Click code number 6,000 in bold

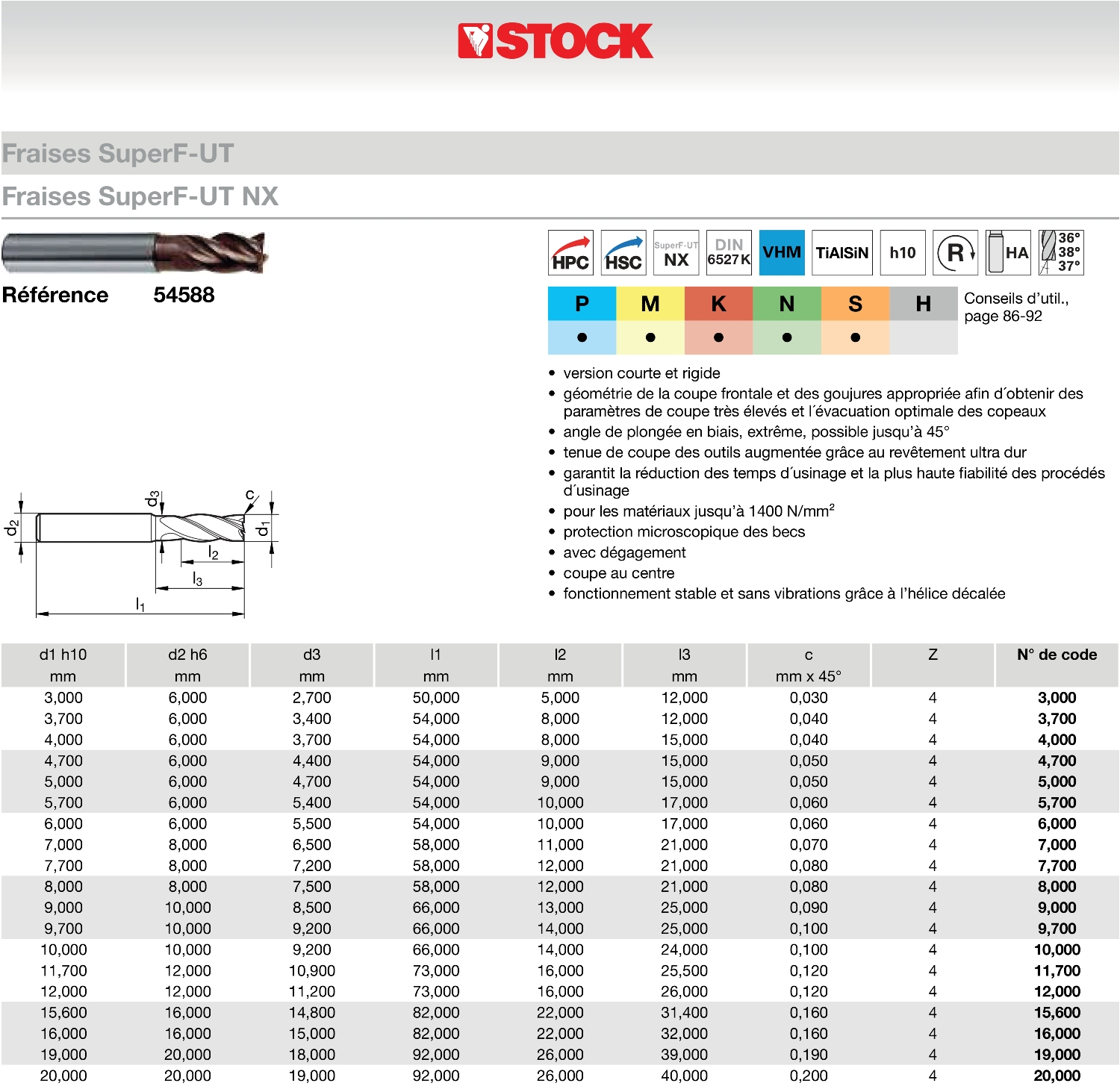tap(1057, 823)
